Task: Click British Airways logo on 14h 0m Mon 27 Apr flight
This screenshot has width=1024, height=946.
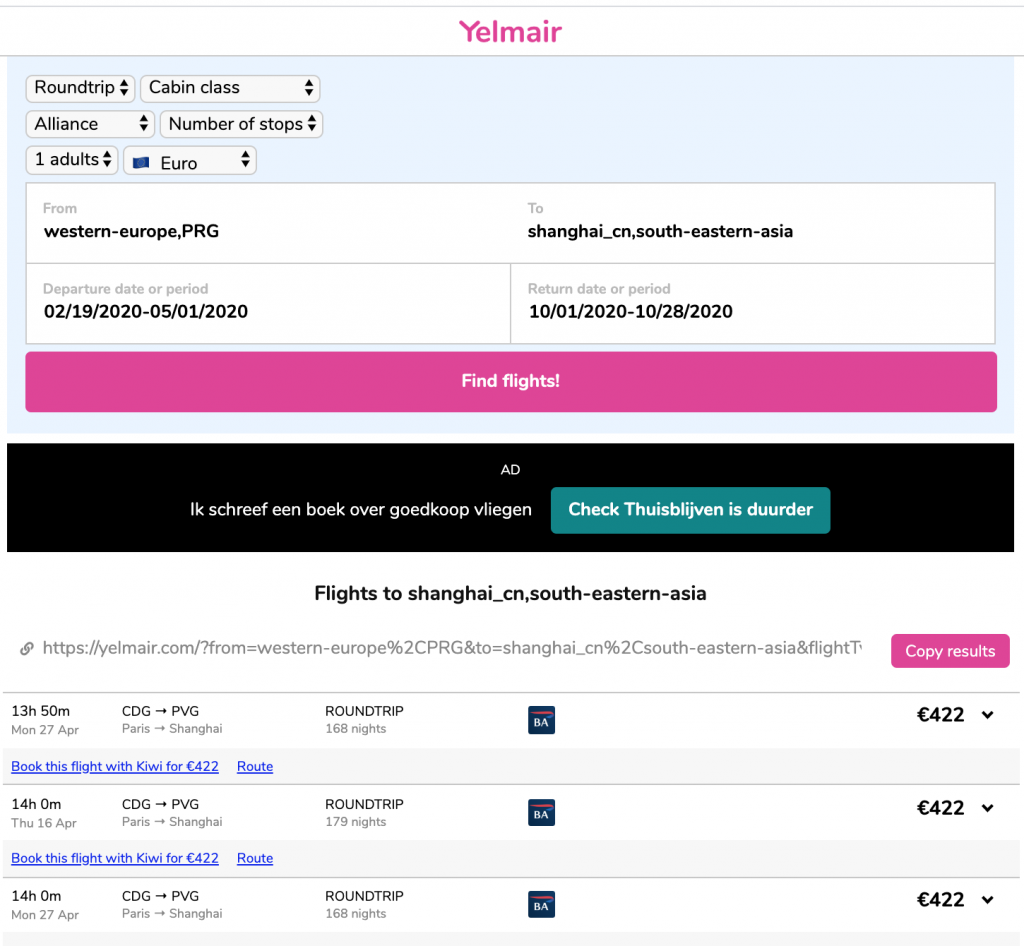Action: pos(541,905)
